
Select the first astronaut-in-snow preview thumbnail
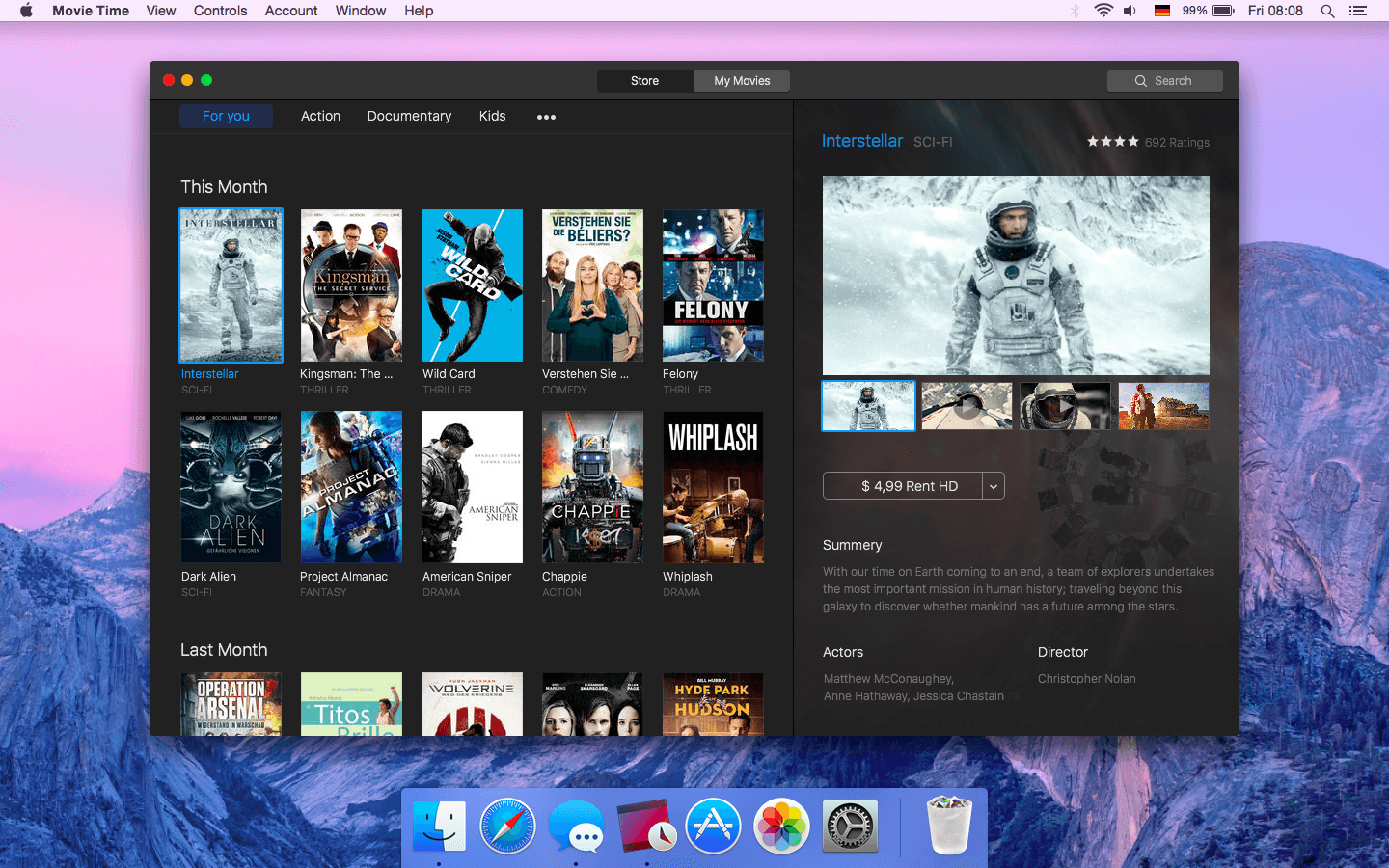coord(868,406)
